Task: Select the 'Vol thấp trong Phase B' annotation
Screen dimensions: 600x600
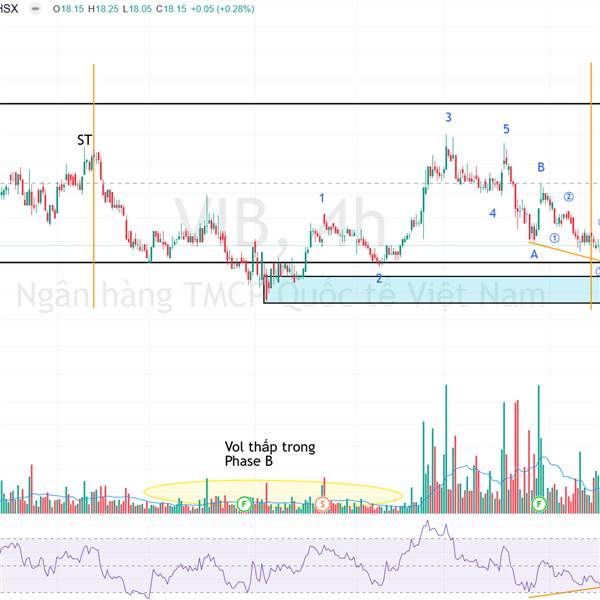Action: [x=270, y=454]
